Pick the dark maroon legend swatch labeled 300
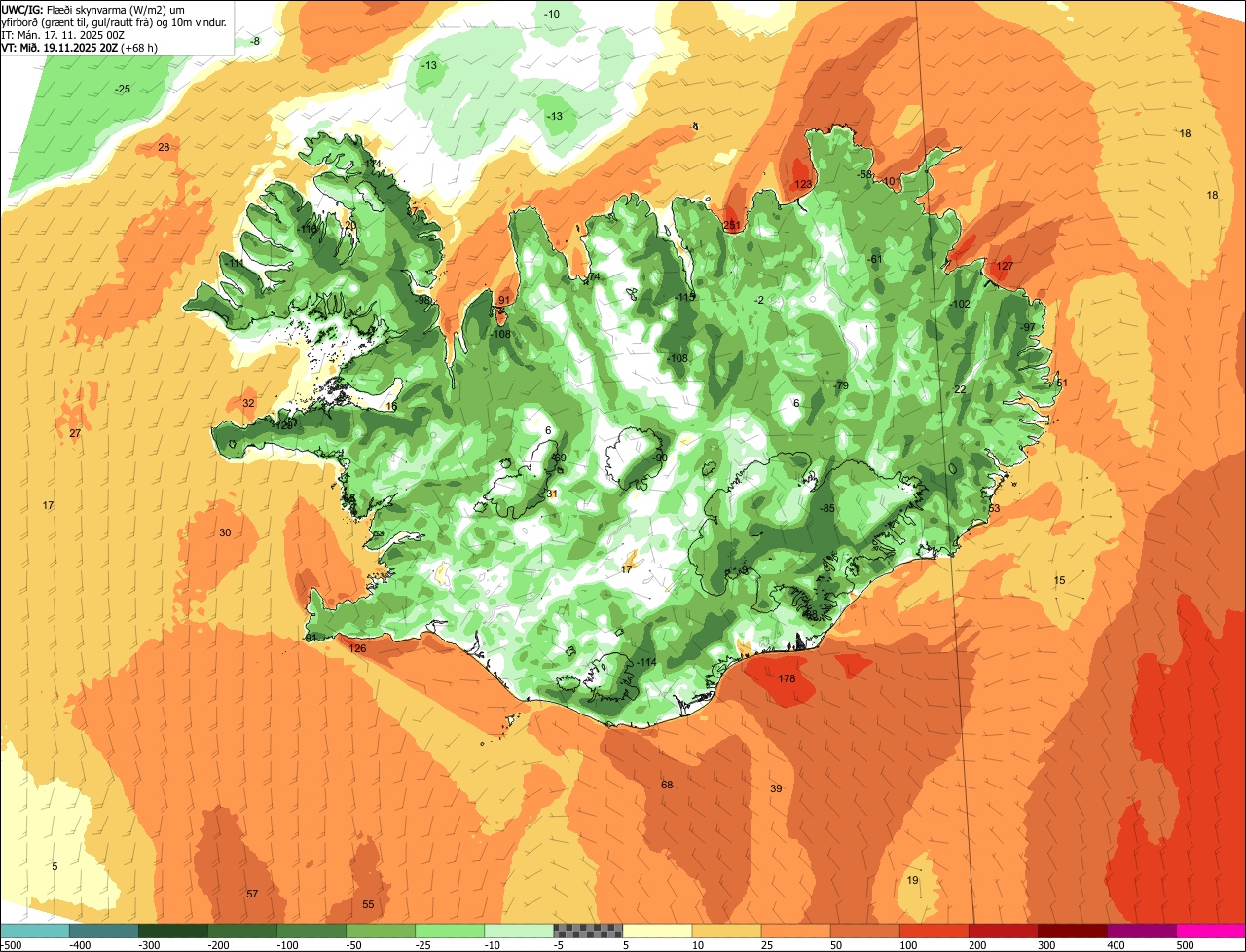The image size is (1246, 952). [1072, 930]
